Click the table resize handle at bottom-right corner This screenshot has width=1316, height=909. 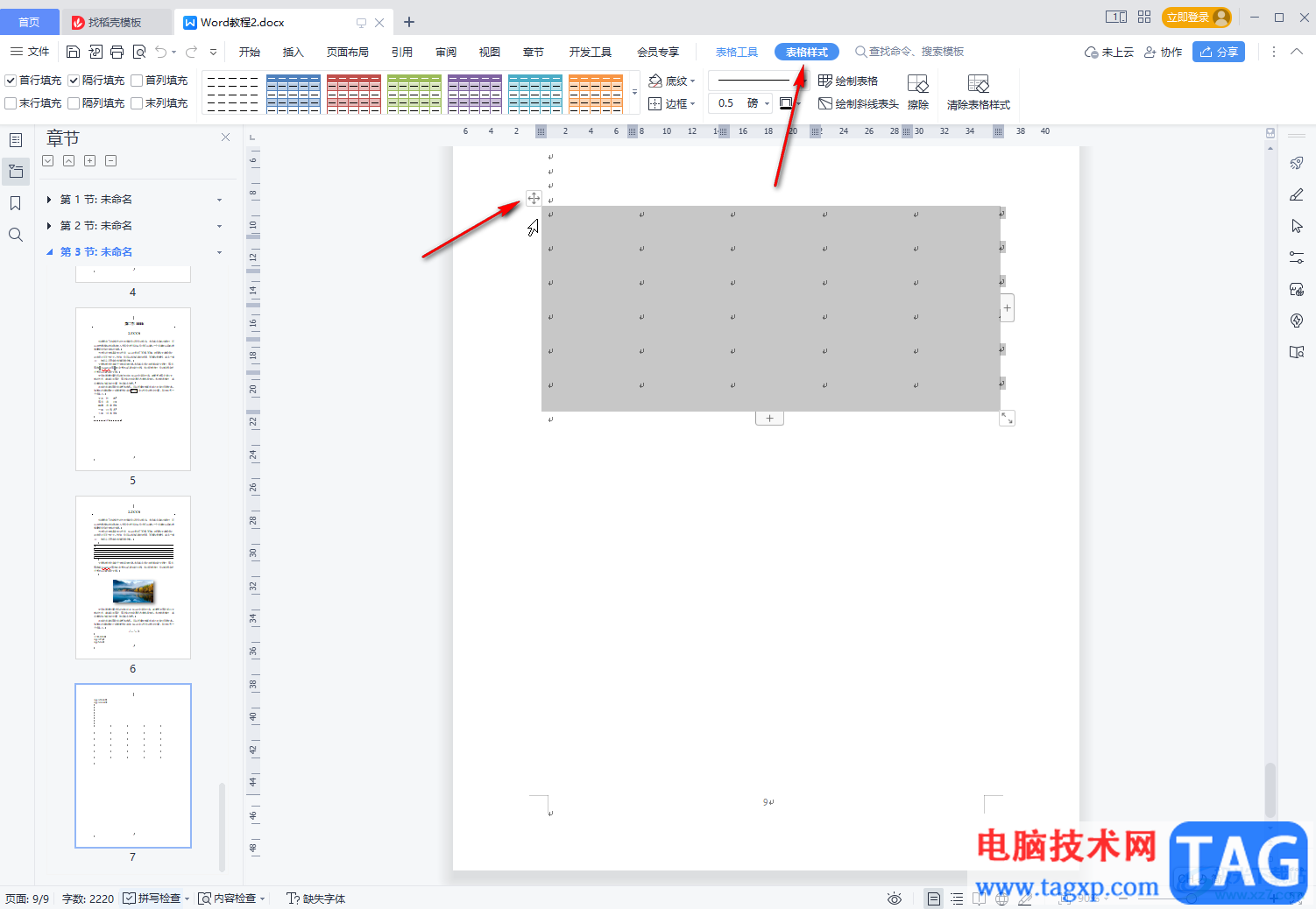(1008, 419)
